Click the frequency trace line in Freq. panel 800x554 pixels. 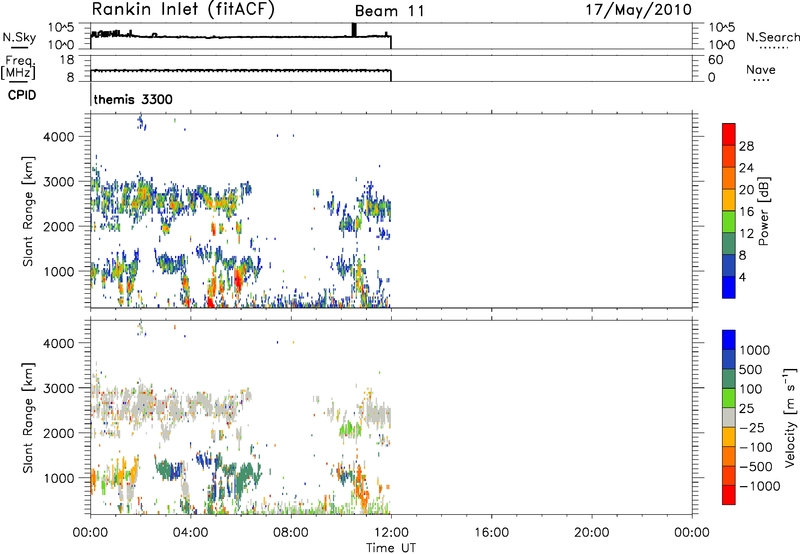click(241, 71)
